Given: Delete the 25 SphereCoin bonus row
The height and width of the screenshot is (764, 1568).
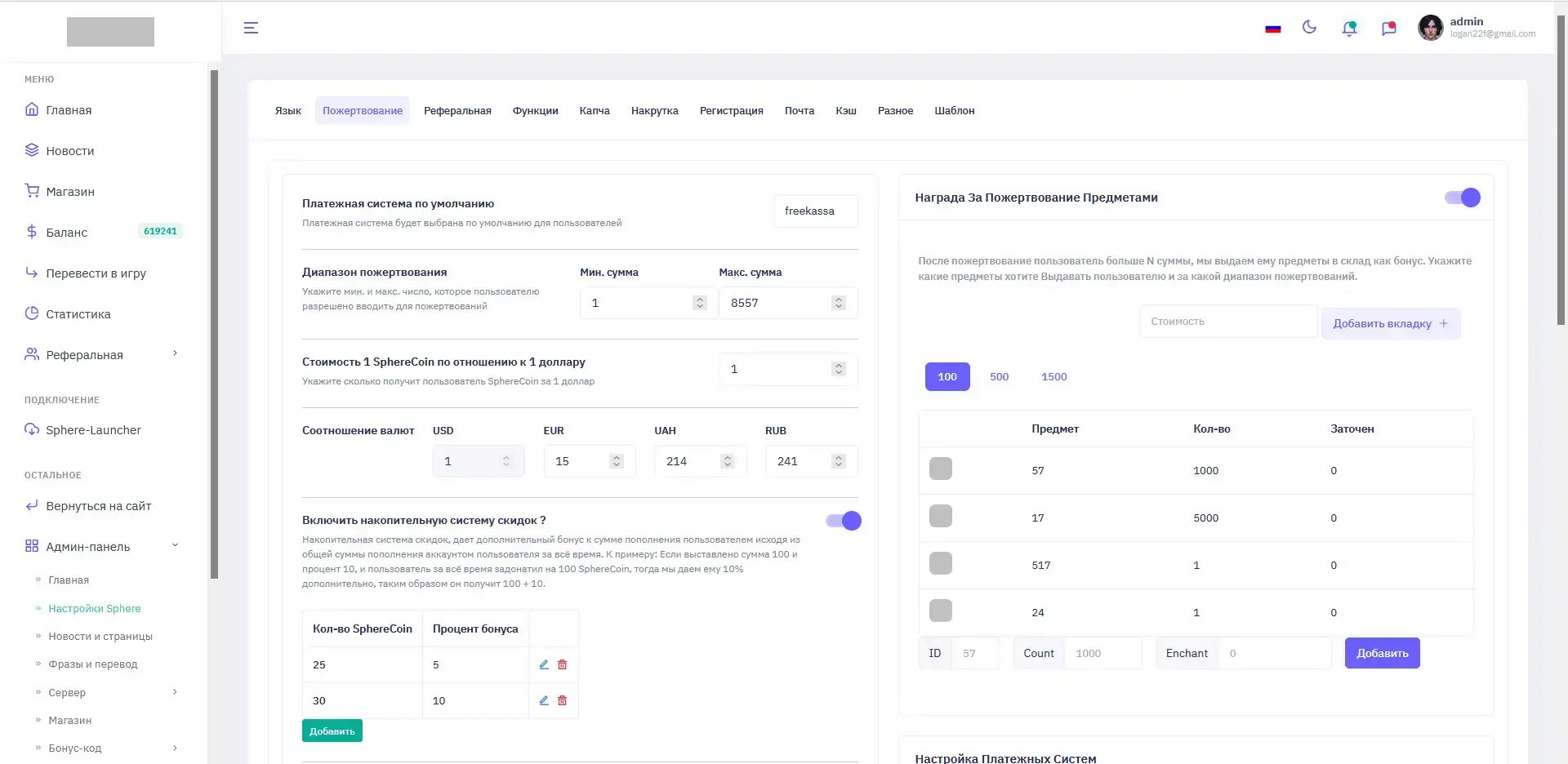Looking at the screenshot, I should click(x=562, y=664).
